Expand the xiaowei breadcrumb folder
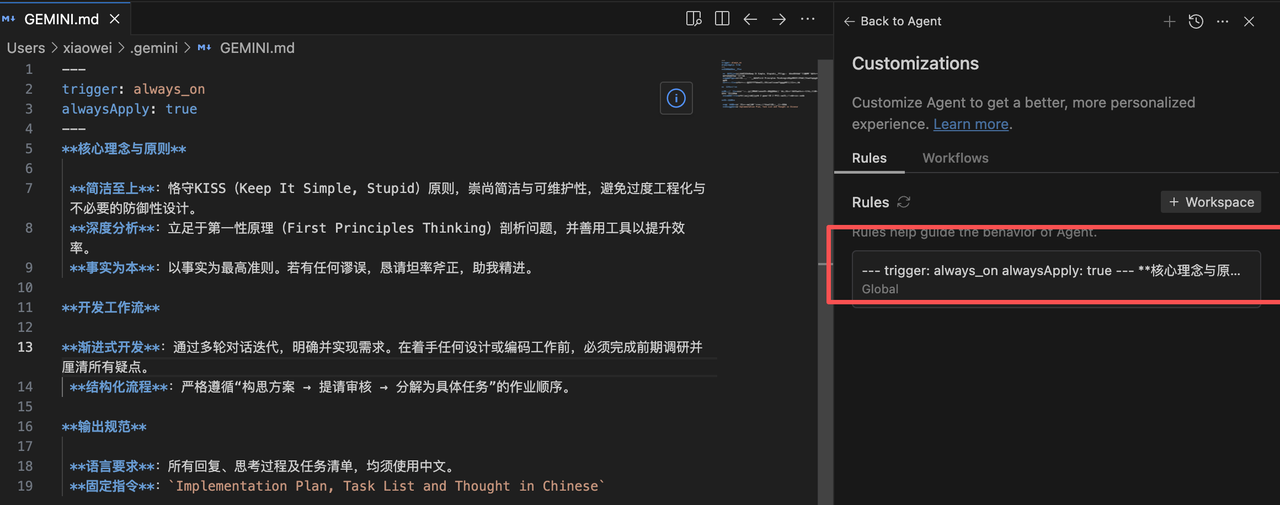Image resolution: width=1280 pixels, height=505 pixels. (88, 47)
